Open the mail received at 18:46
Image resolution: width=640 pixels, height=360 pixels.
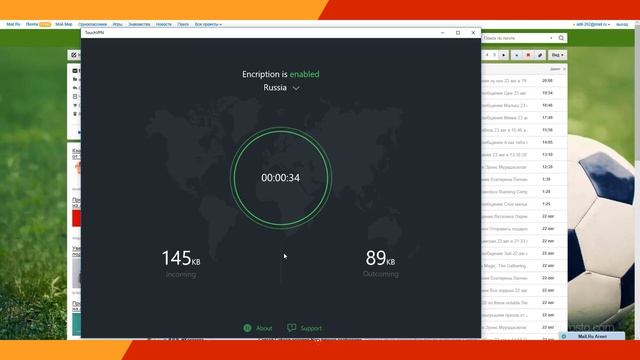click(x=524, y=105)
